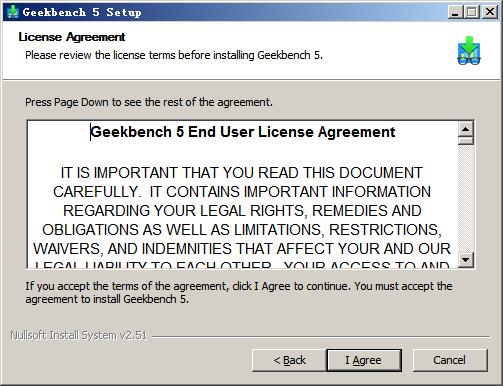
Task: Click the Geekbench 5 Setup title bar text
Action: (x=82, y=12)
